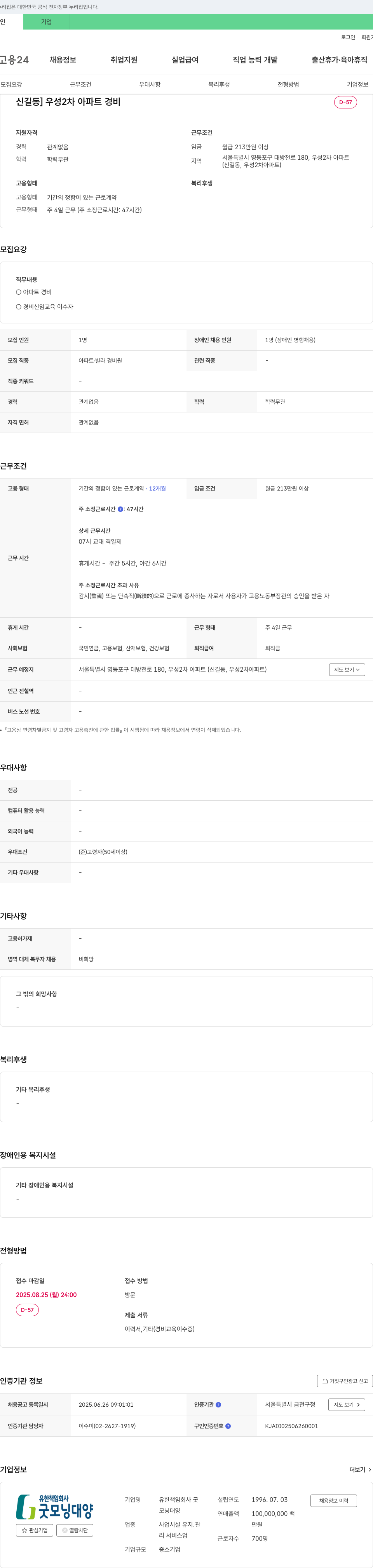Click 국민연금, 고용보험, 산재보험, 건강보험 cell
Image resolution: width=373 pixels, height=1568 pixels.
point(124,648)
